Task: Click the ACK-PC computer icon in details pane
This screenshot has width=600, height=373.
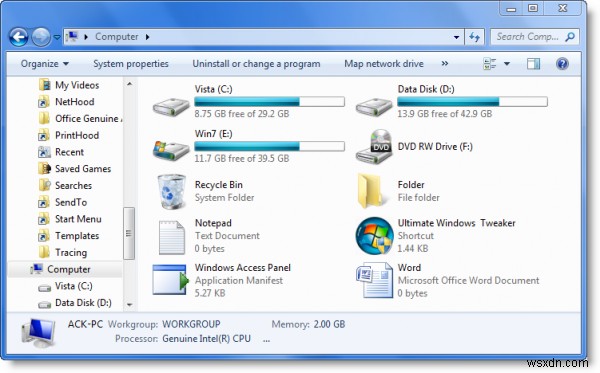Action: [x=38, y=333]
